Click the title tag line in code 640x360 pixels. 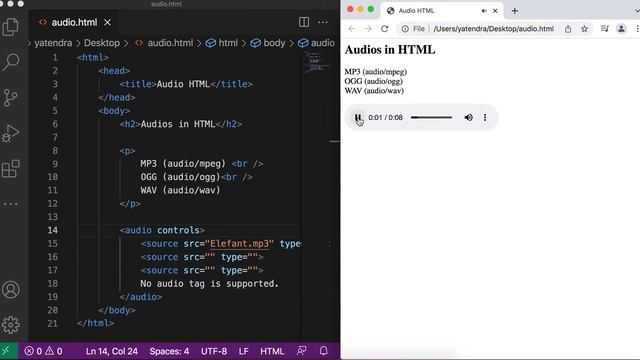click(186, 84)
